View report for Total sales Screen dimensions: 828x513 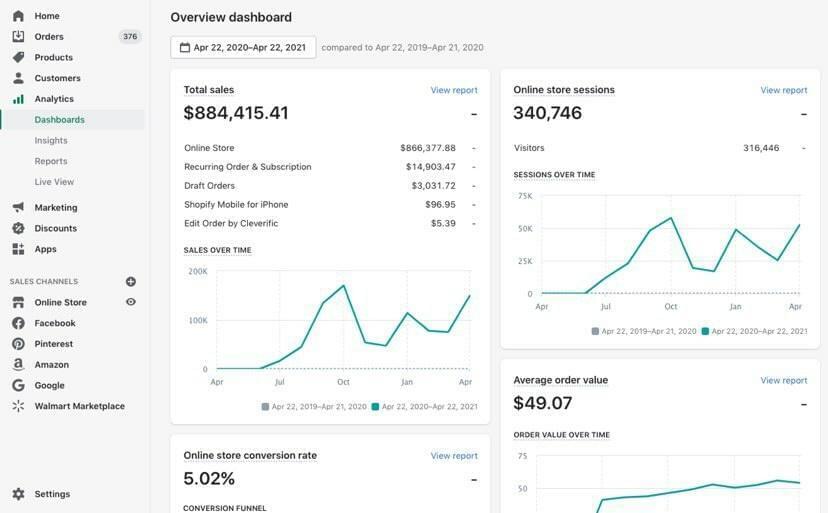click(454, 90)
